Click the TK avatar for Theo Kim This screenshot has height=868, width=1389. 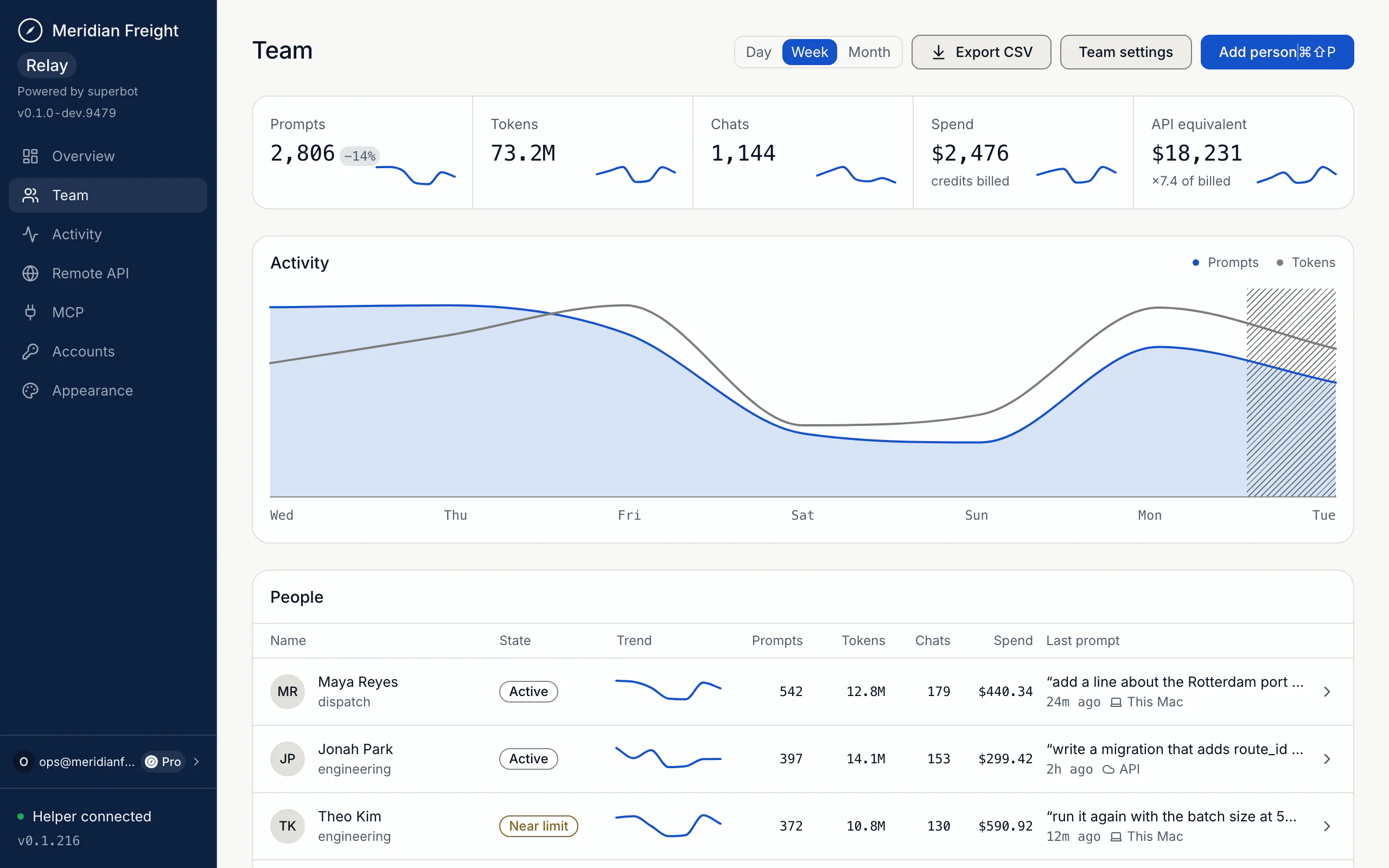[288, 826]
